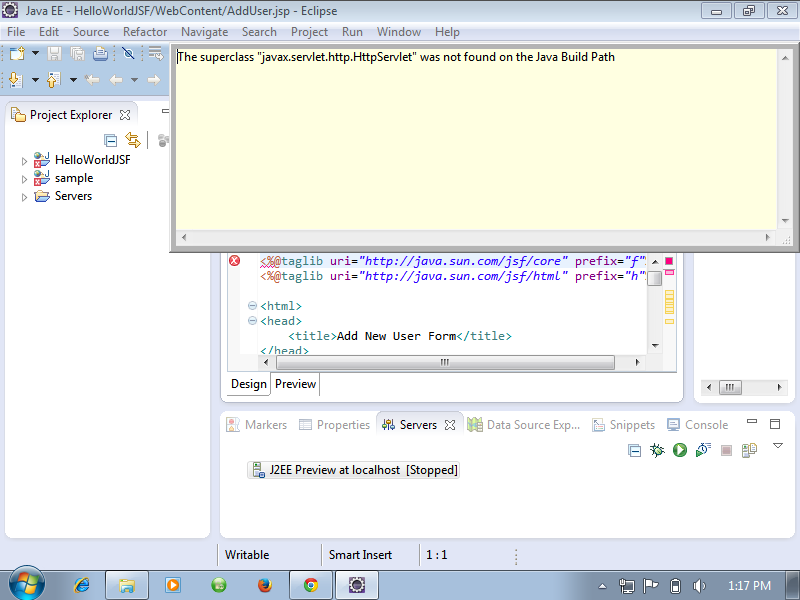Click the error marker beside the taglib line
Screen dimensions: 800x600
click(x=234, y=261)
